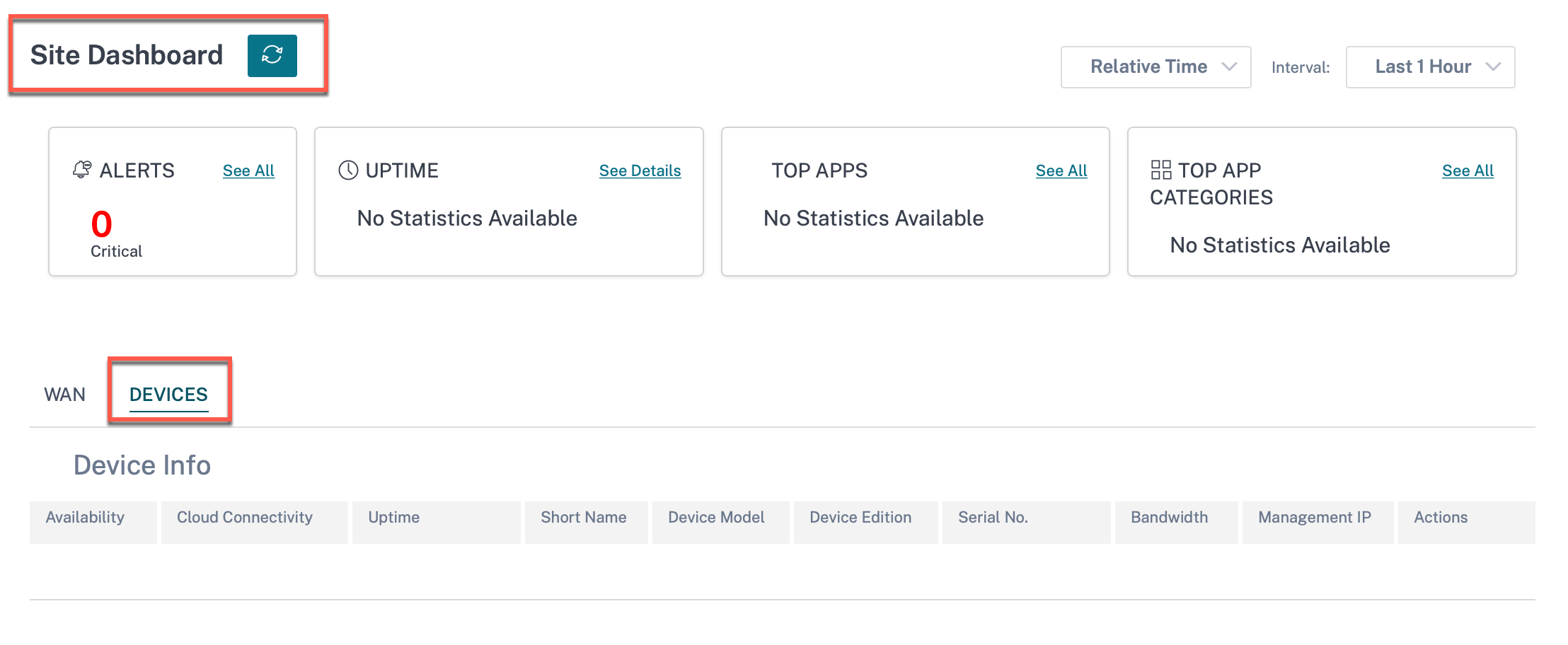Click the TOP APP CATEGORIES card title

(x=1211, y=184)
